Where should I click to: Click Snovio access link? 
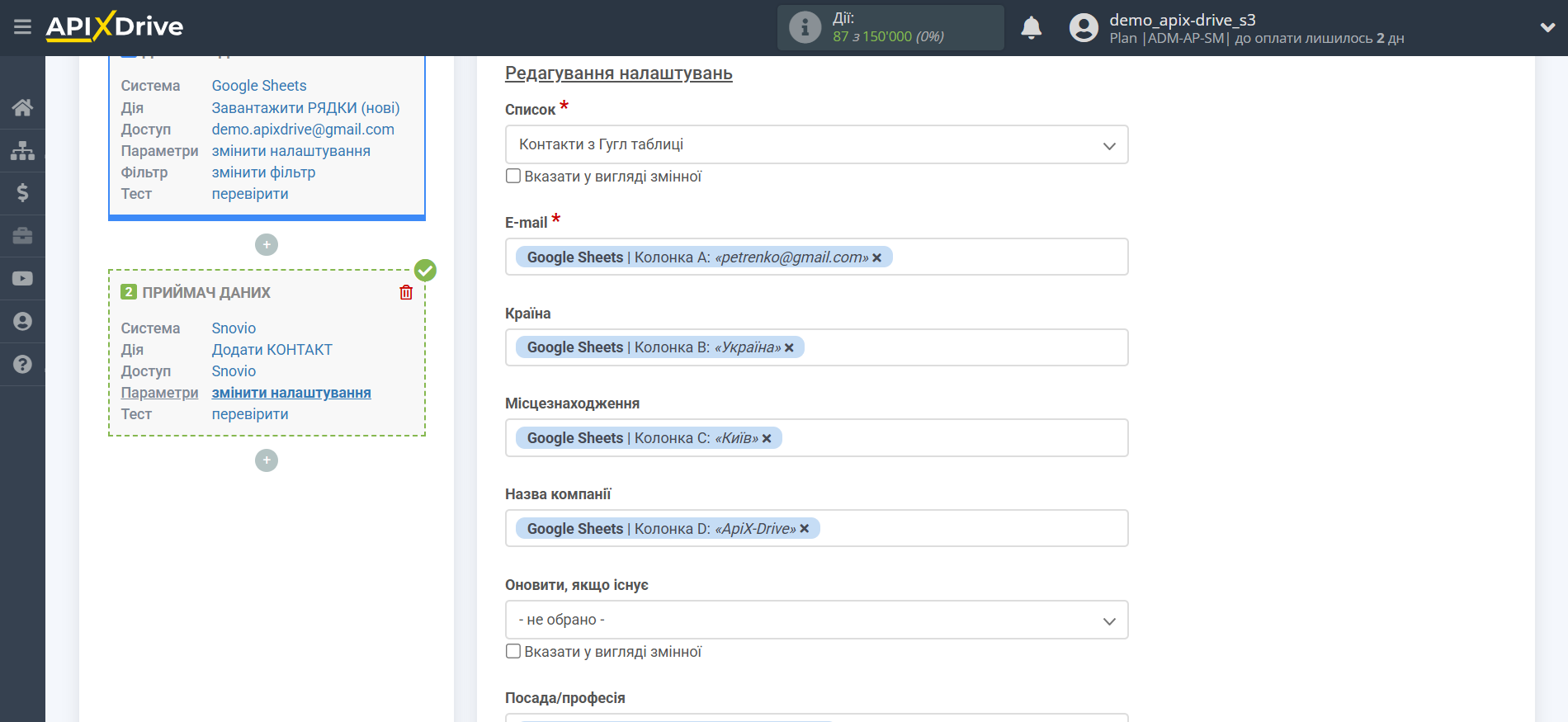[234, 371]
